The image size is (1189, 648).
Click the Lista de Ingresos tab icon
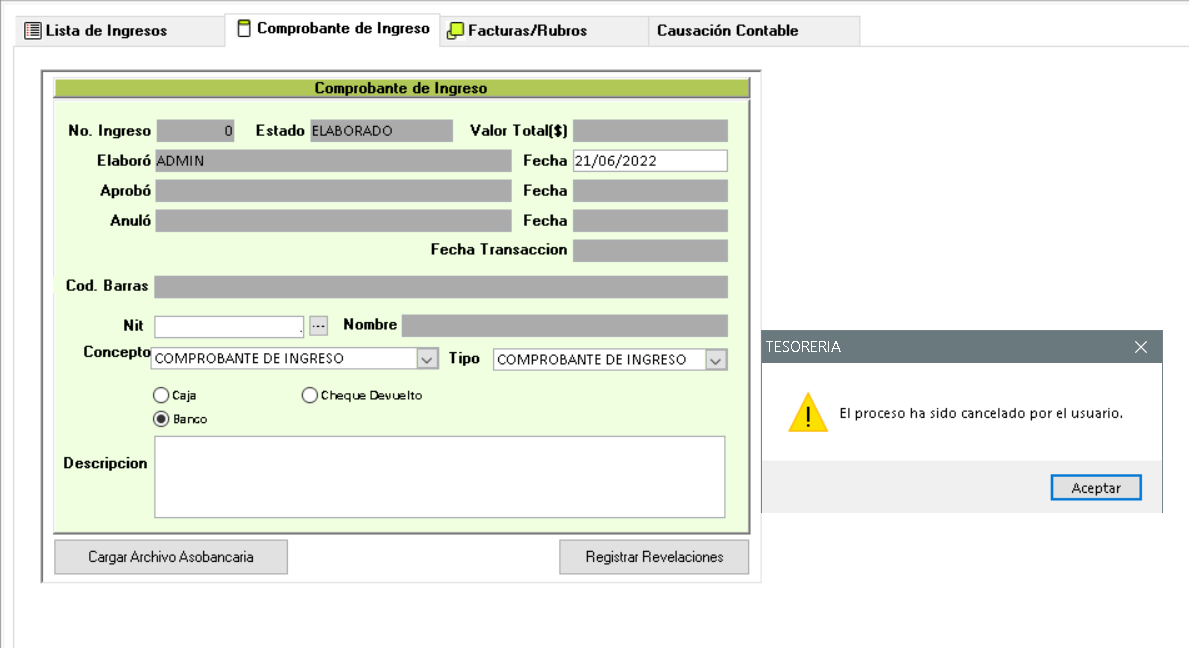click(33, 31)
